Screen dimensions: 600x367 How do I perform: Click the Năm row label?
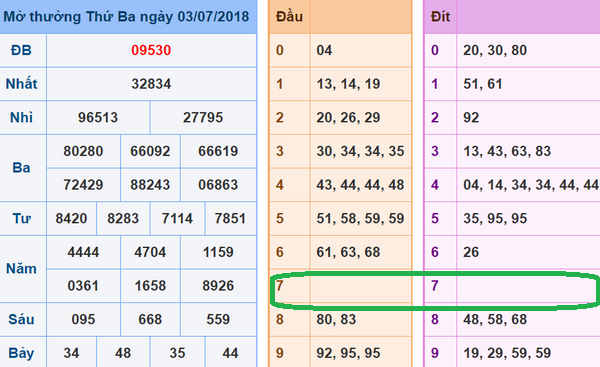[x=21, y=269]
